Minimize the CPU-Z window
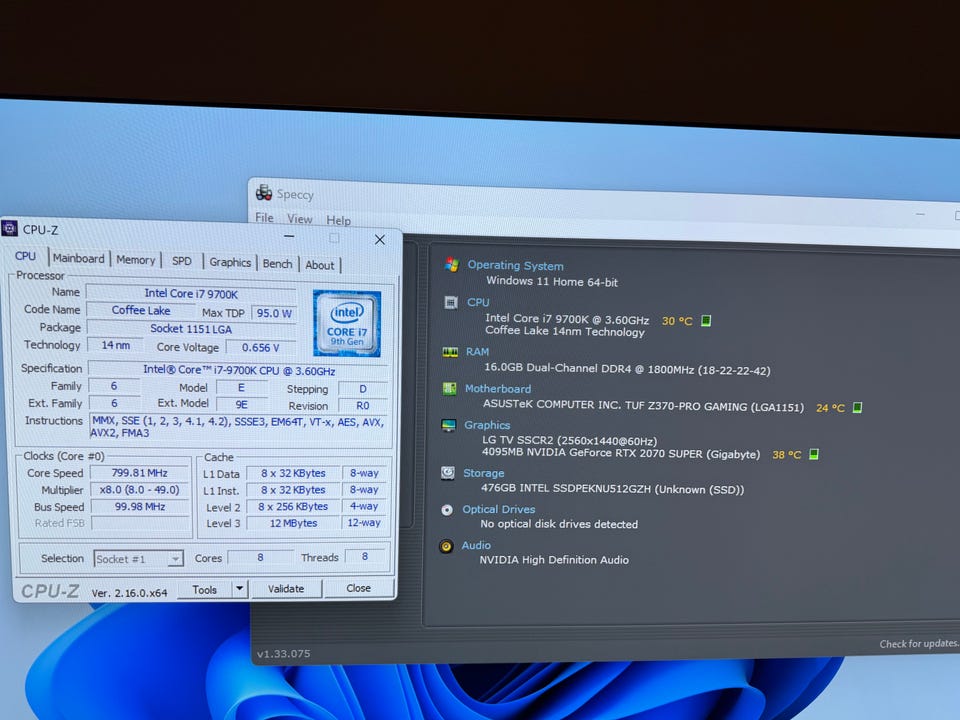The image size is (960, 720). (289, 236)
